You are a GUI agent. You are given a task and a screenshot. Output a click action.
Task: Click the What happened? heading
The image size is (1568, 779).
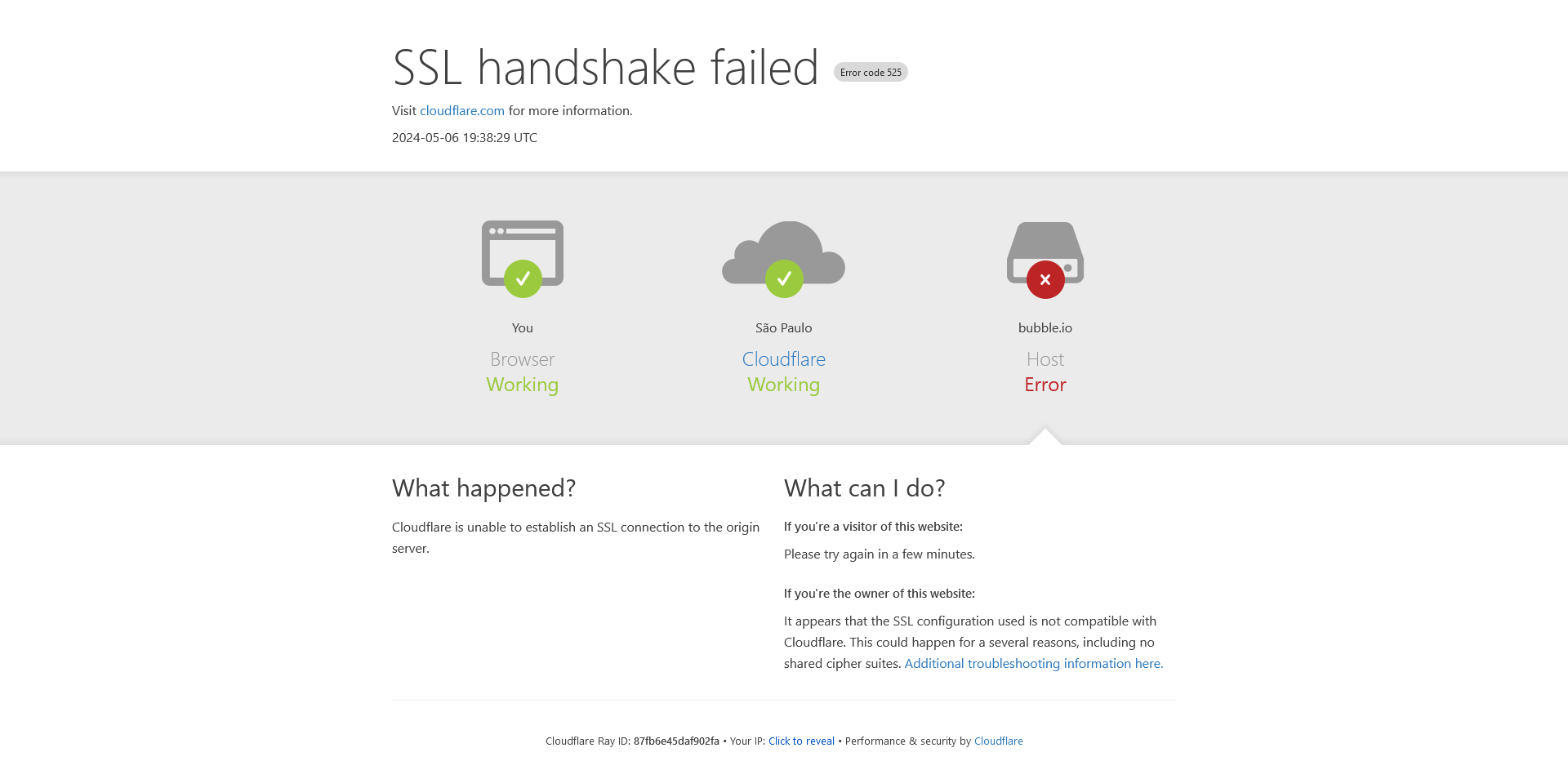pyautogui.click(x=483, y=488)
